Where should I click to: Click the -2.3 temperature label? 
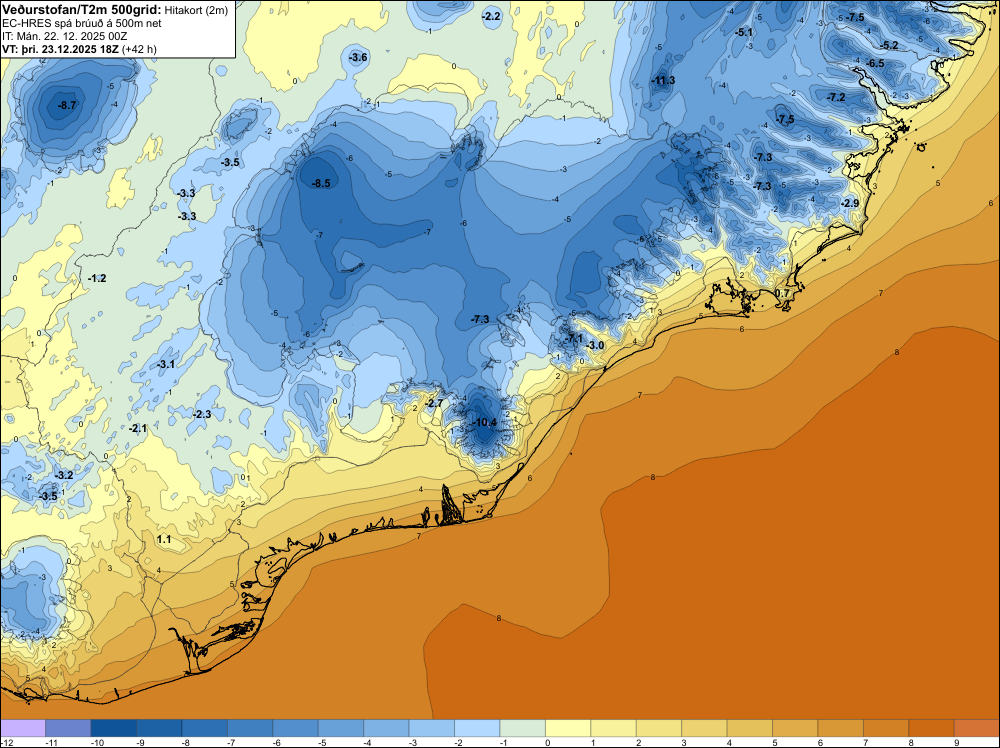(x=202, y=414)
